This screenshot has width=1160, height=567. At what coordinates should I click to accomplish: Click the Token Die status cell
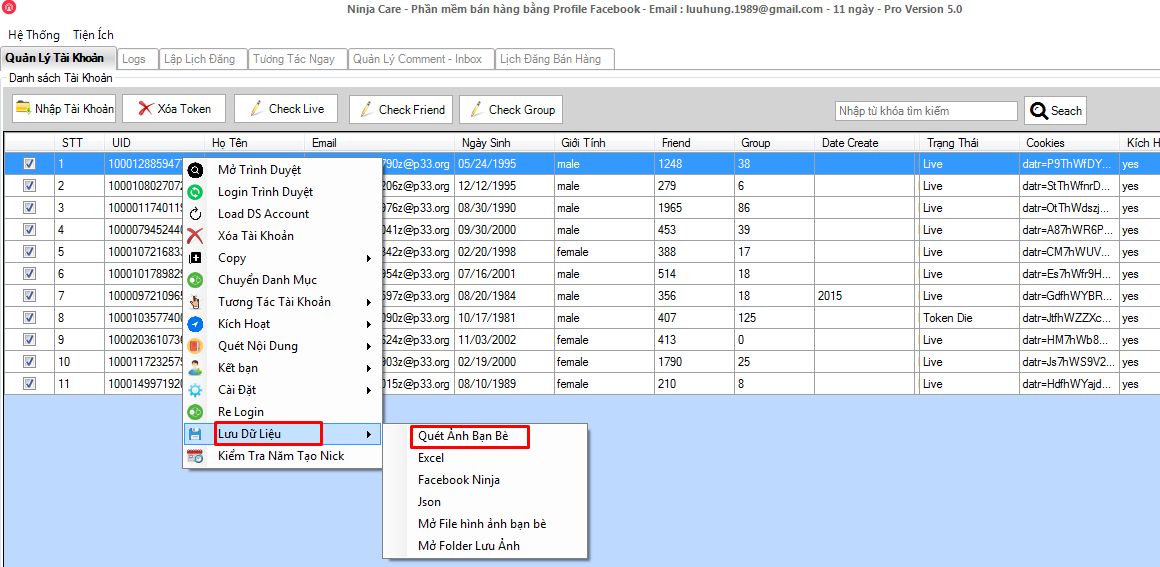pos(968,318)
